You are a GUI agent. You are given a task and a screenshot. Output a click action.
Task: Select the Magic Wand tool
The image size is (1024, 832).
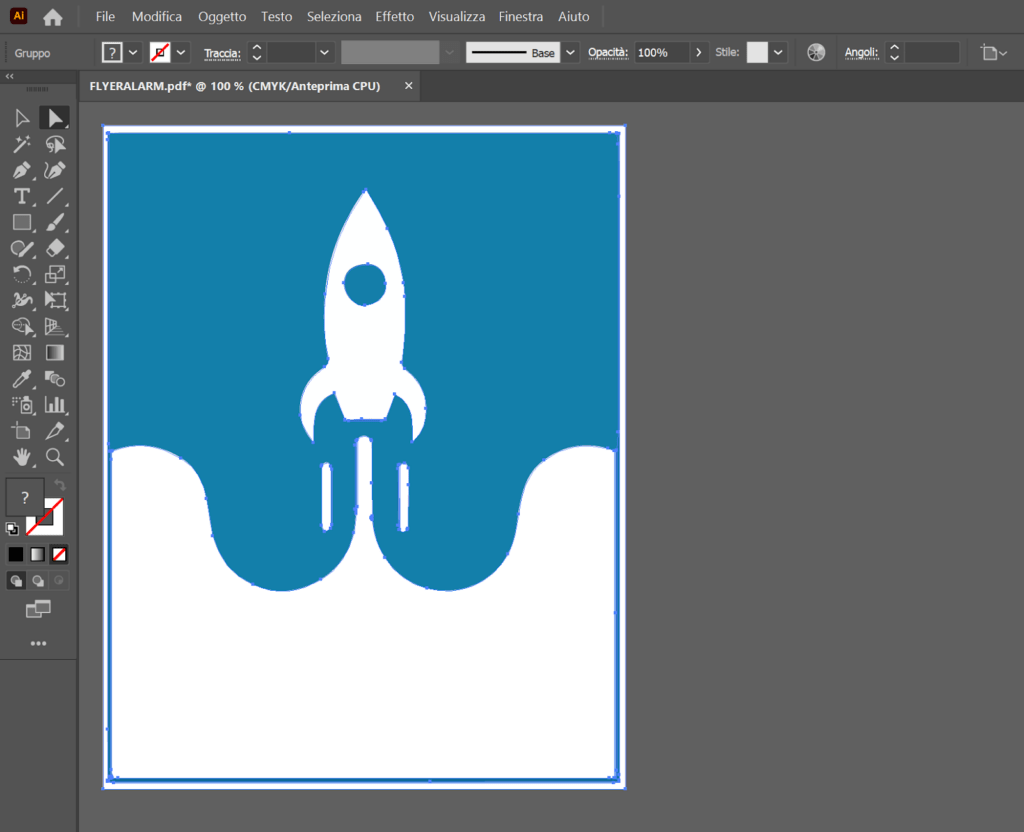(22, 145)
